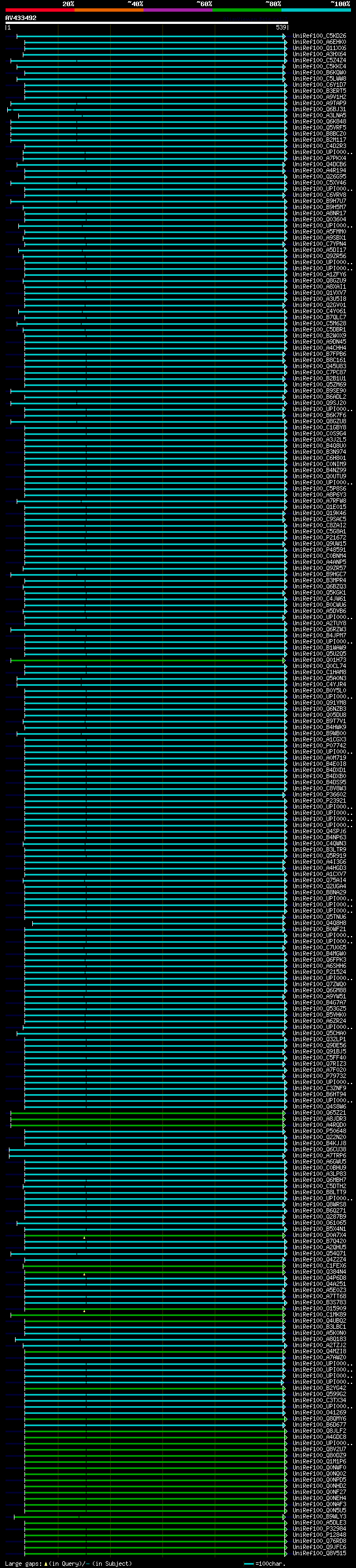Pick the UniRef100_P07742 entry
356x1568 pixels.
tap(319, 746)
